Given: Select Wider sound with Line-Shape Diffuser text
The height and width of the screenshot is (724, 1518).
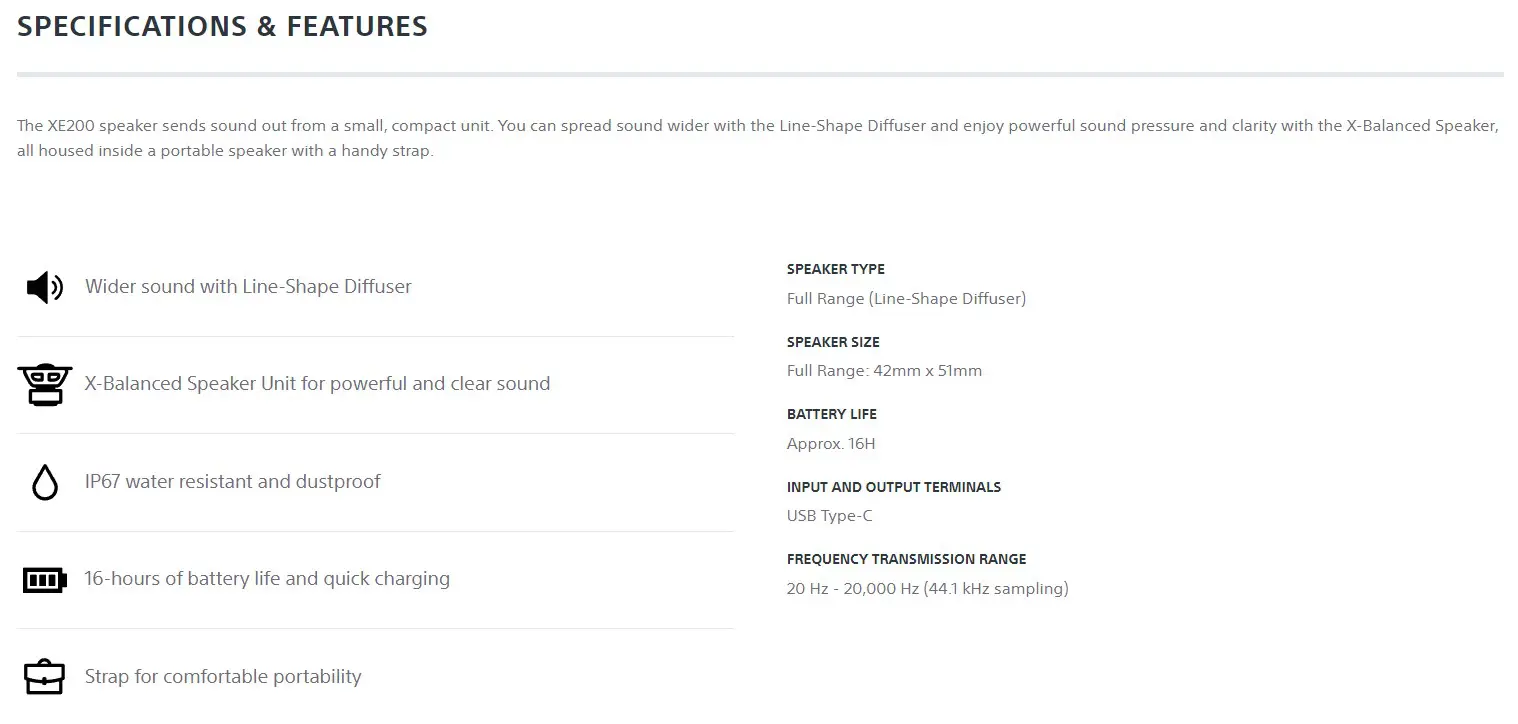Looking at the screenshot, I should click(248, 287).
